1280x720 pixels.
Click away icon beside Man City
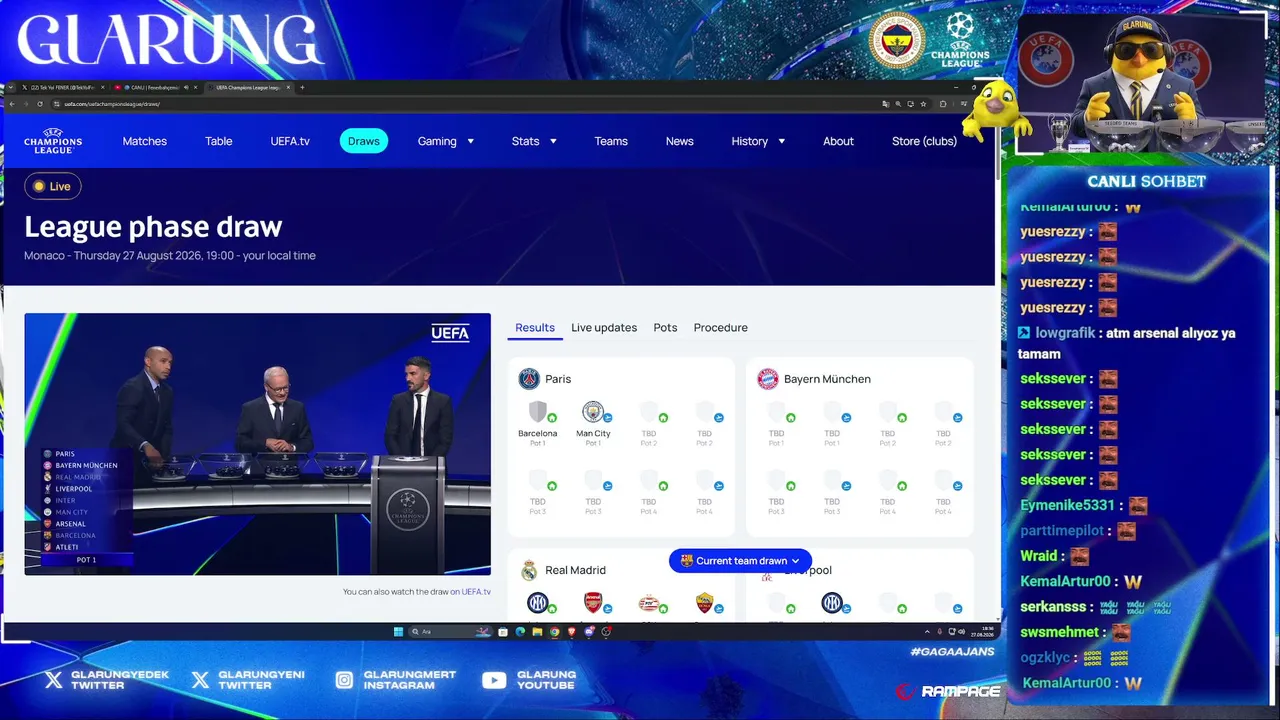click(x=608, y=418)
